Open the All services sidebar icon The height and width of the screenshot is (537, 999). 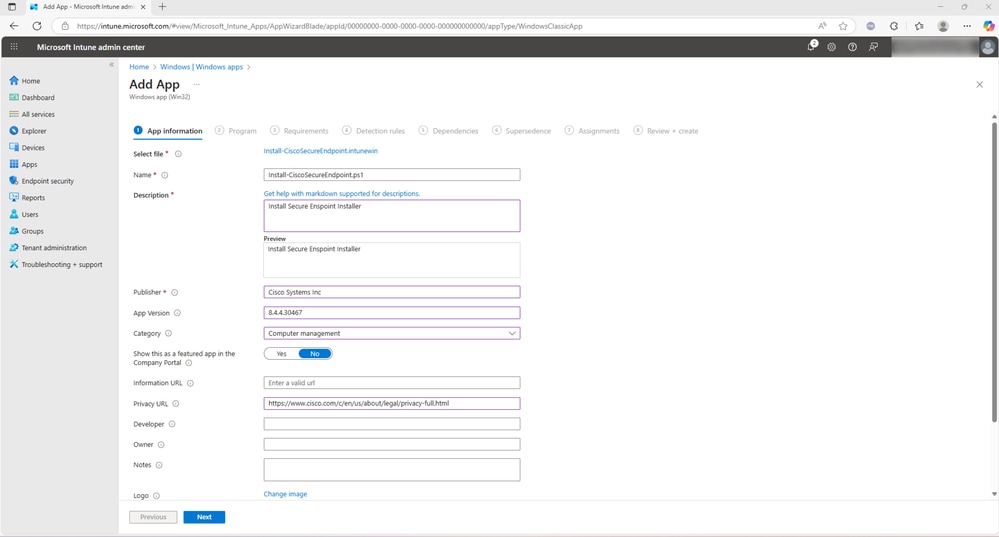[13, 114]
